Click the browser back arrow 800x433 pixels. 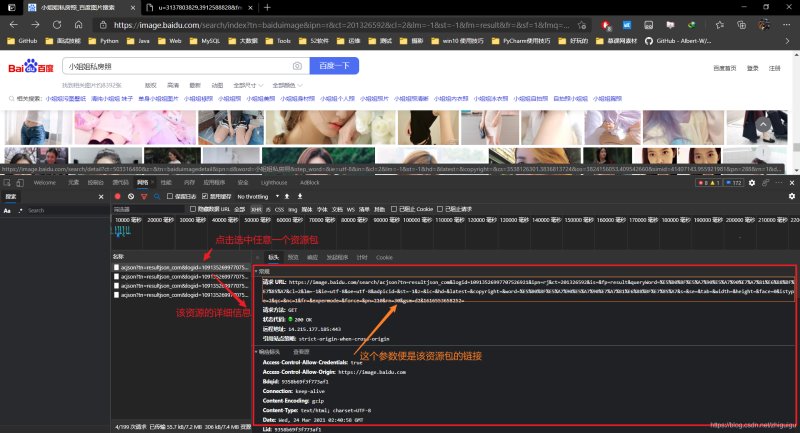coord(11,24)
